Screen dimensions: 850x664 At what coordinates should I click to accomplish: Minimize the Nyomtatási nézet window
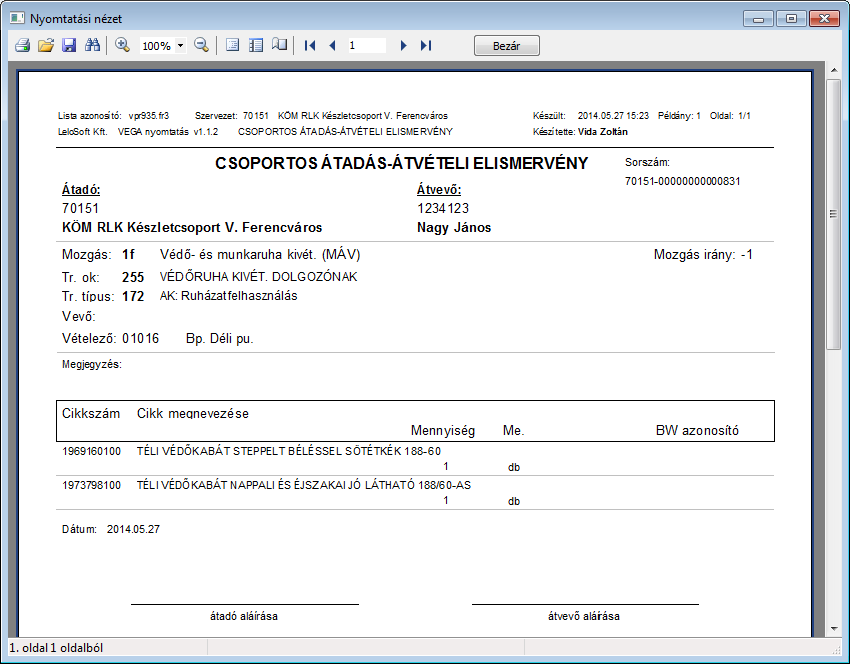(x=758, y=18)
